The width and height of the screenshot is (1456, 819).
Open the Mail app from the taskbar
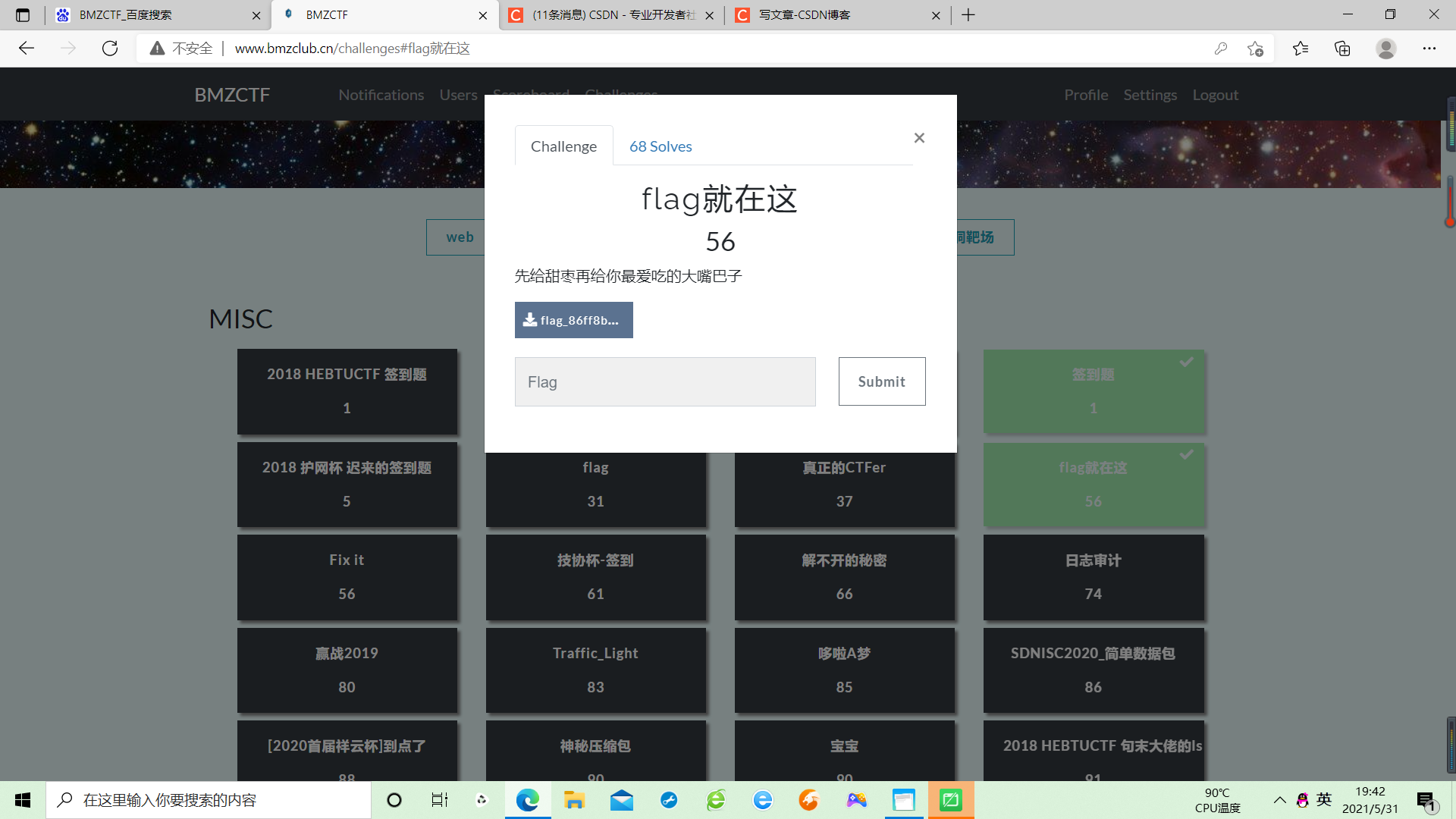621,800
